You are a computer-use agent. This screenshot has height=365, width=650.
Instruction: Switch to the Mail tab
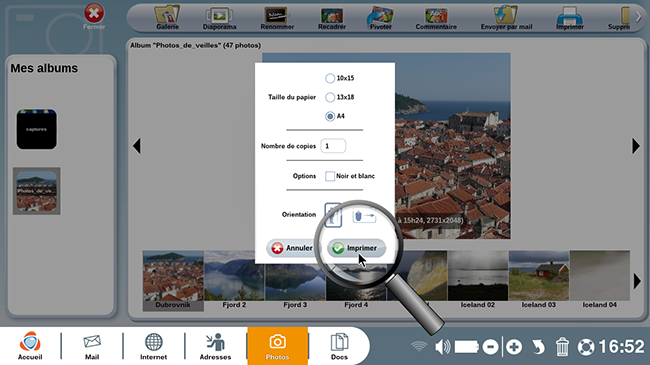tap(92, 346)
